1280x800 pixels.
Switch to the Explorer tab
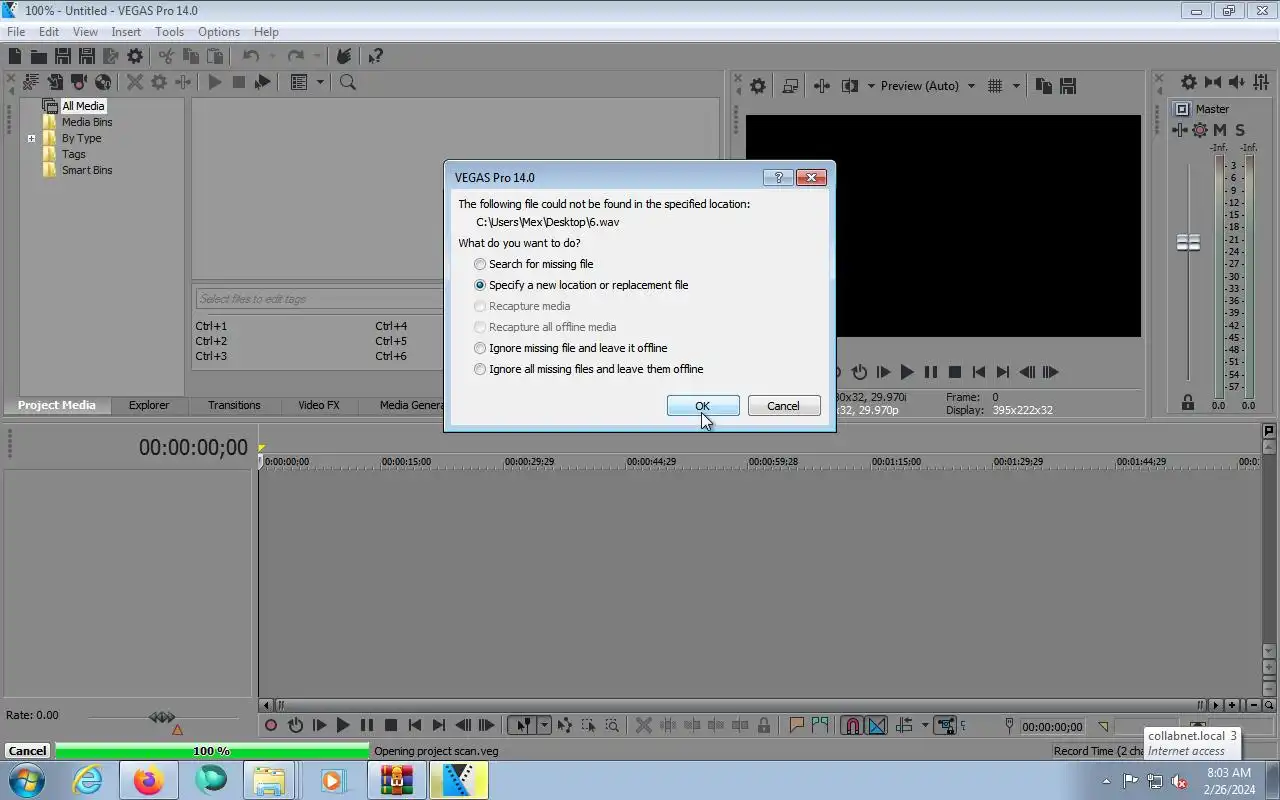tap(149, 405)
